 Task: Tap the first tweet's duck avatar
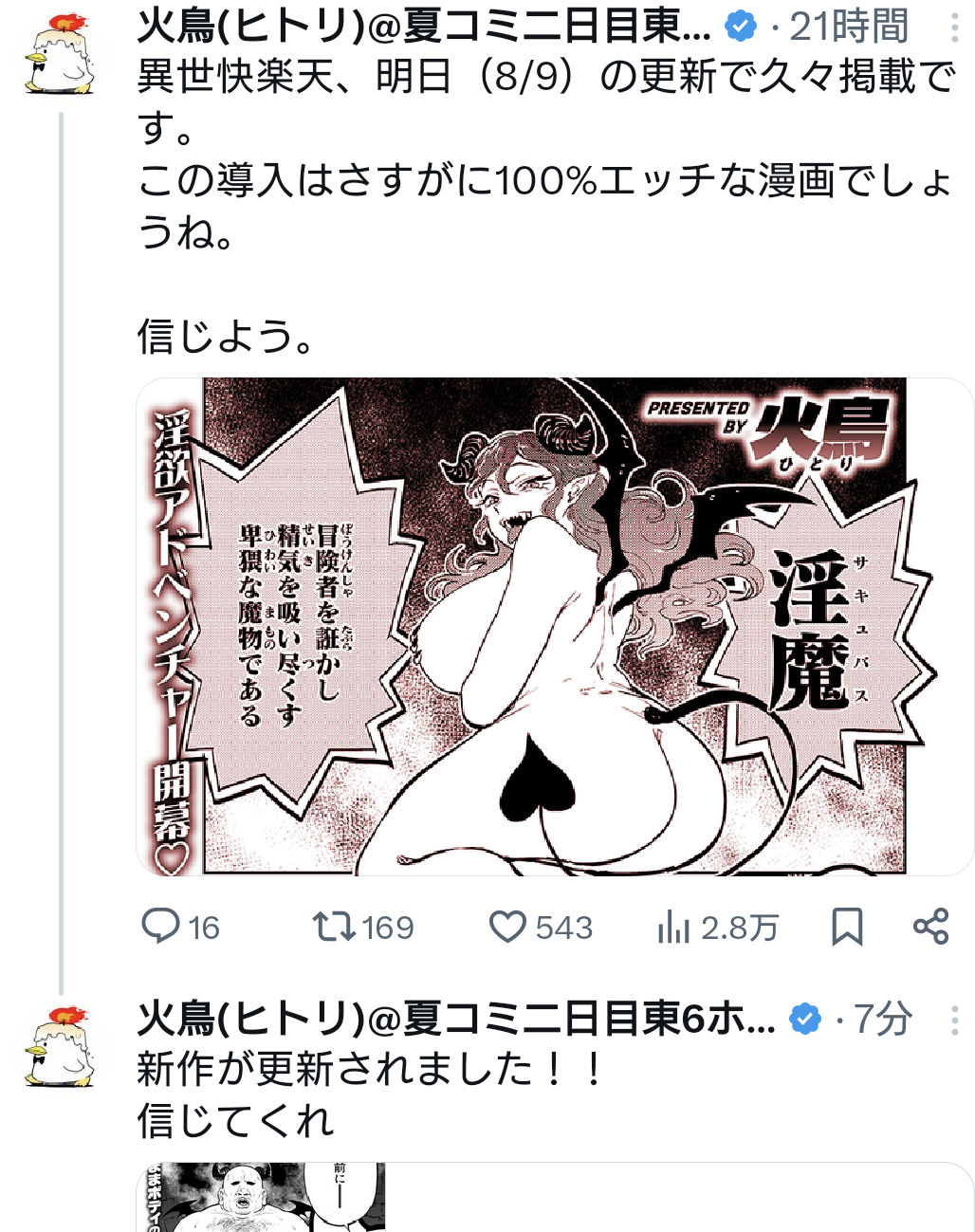click(x=60, y=53)
